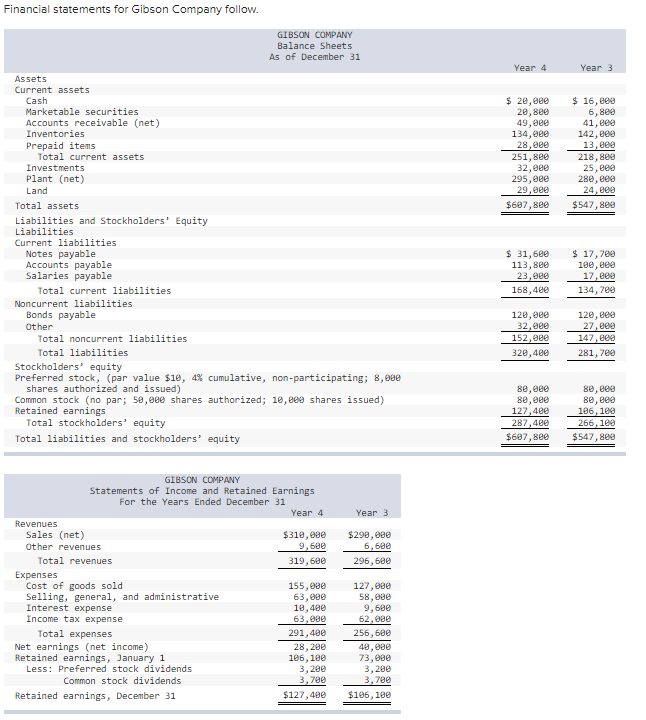Click Sales (net) Year 4 value $310,000
This screenshot has height=720, width=646.
pyautogui.click(x=304, y=535)
